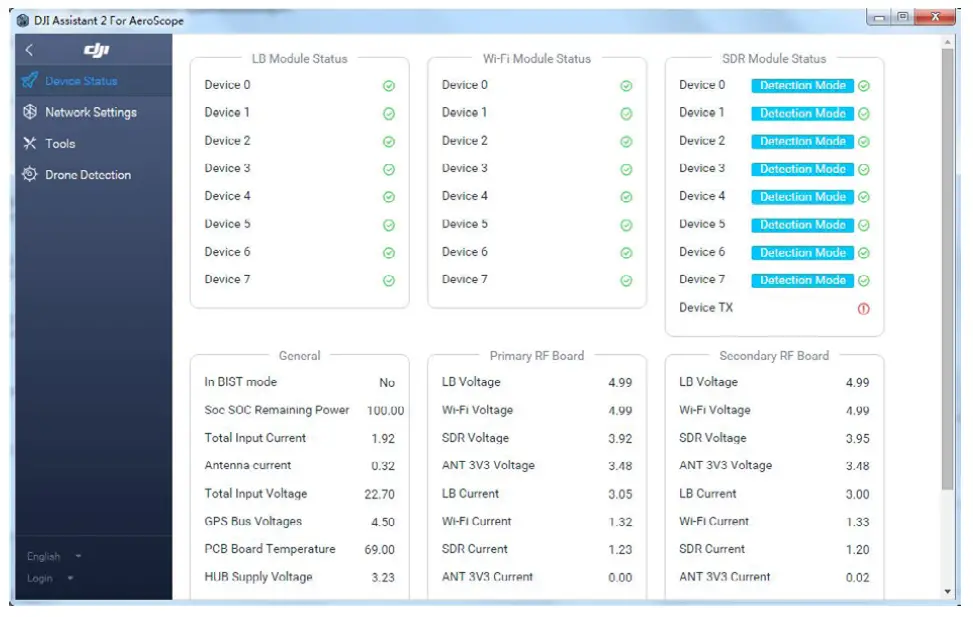Click the Tools crossed-wrench icon
Image resolution: width=973 pixels, height=617 pixels.
[29, 143]
